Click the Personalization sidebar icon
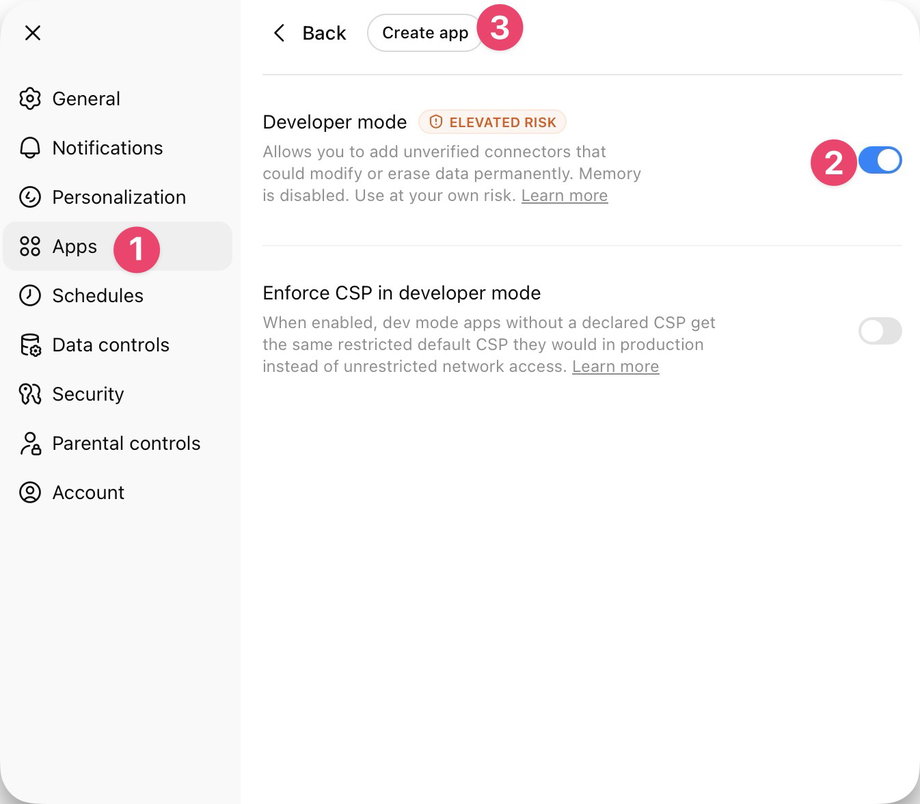Viewport: 920px width, 804px height. pyautogui.click(x=30, y=197)
